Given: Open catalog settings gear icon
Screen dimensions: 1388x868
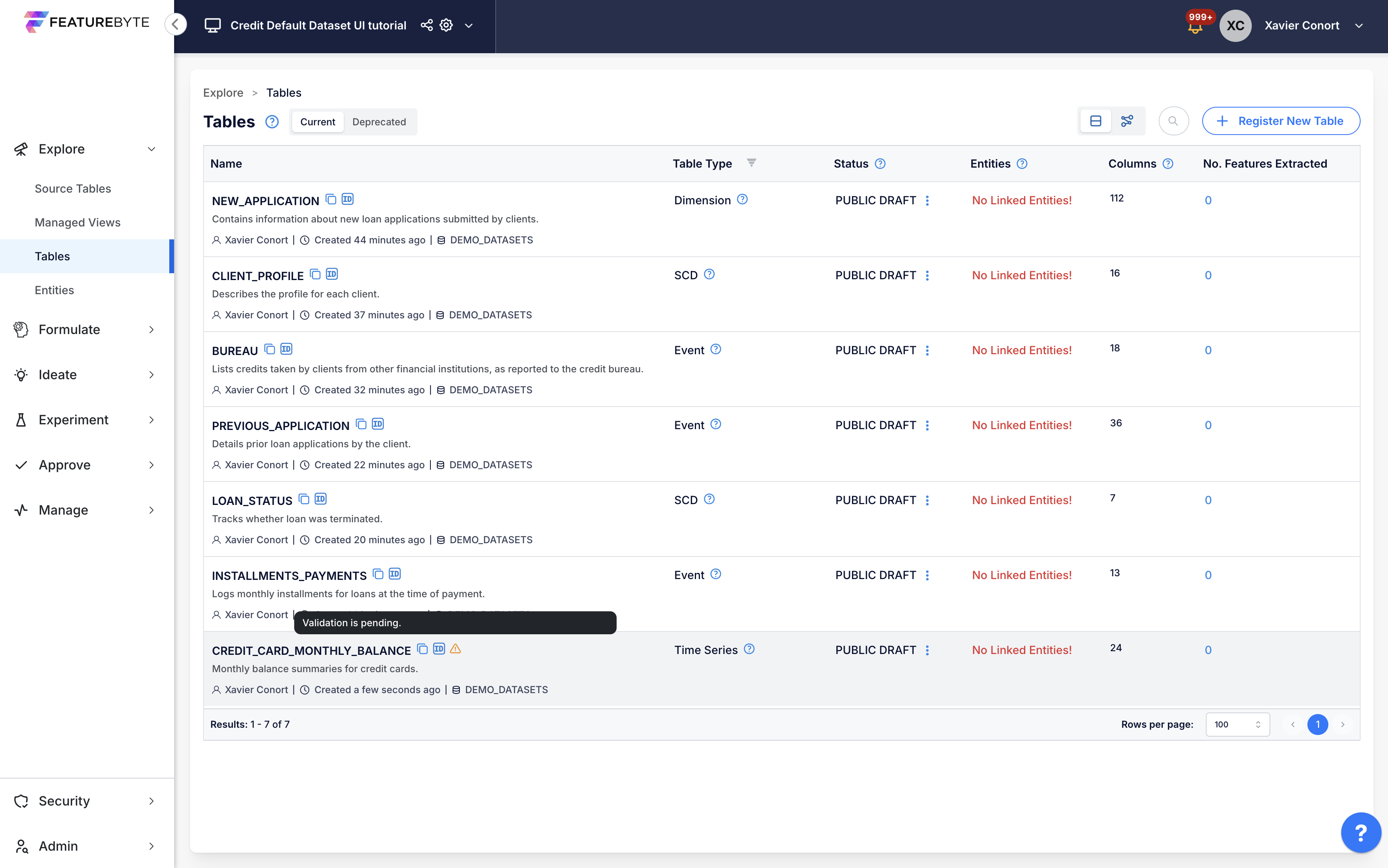Looking at the screenshot, I should pyautogui.click(x=446, y=25).
